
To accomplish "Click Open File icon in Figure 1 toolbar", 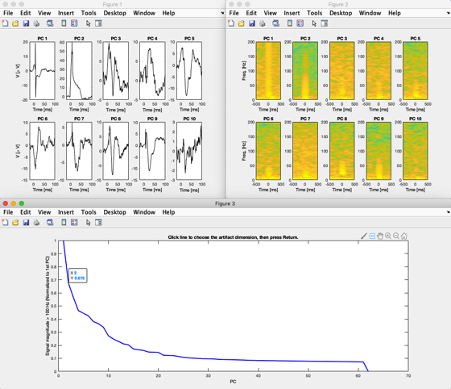I will [15, 23].
